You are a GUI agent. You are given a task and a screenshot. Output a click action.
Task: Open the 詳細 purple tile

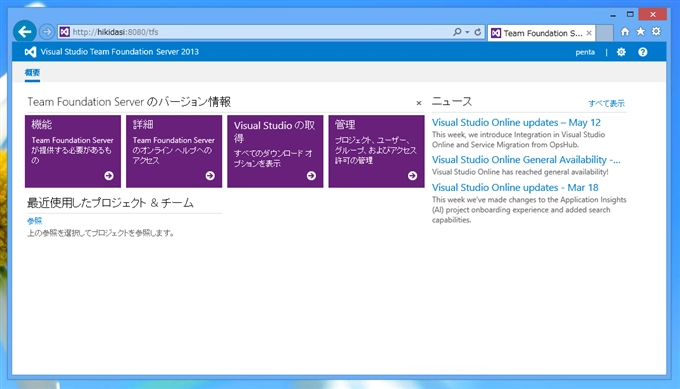pyautogui.click(x=174, y=151)
